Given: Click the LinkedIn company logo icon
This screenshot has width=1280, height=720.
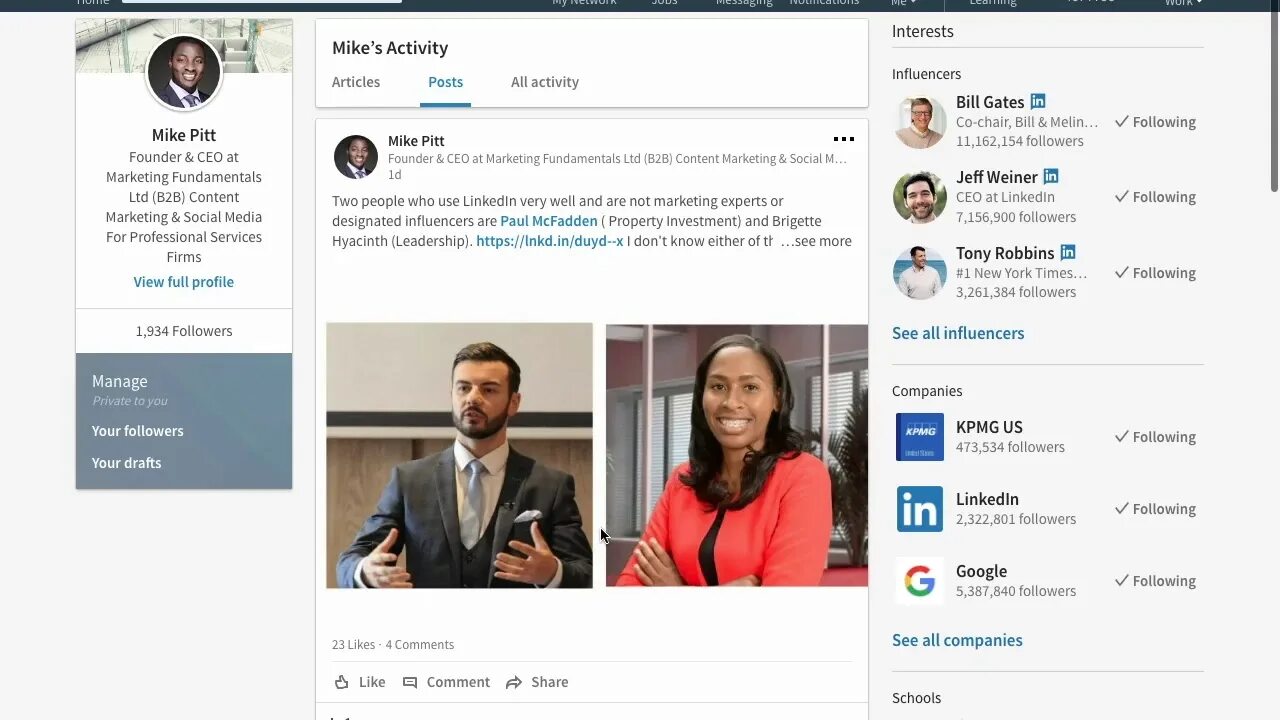Looking at the screenshot, I should [x=920, y=509].
